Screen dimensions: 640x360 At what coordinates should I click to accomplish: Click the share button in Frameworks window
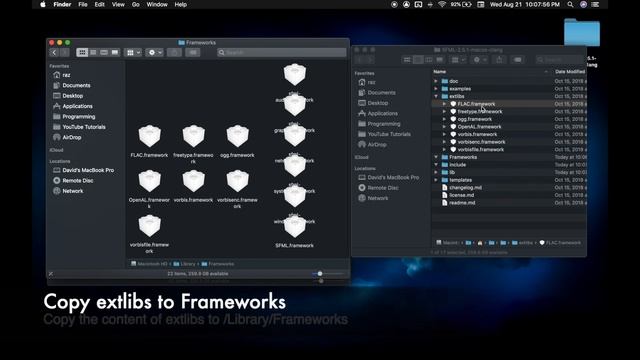[174, 53]
